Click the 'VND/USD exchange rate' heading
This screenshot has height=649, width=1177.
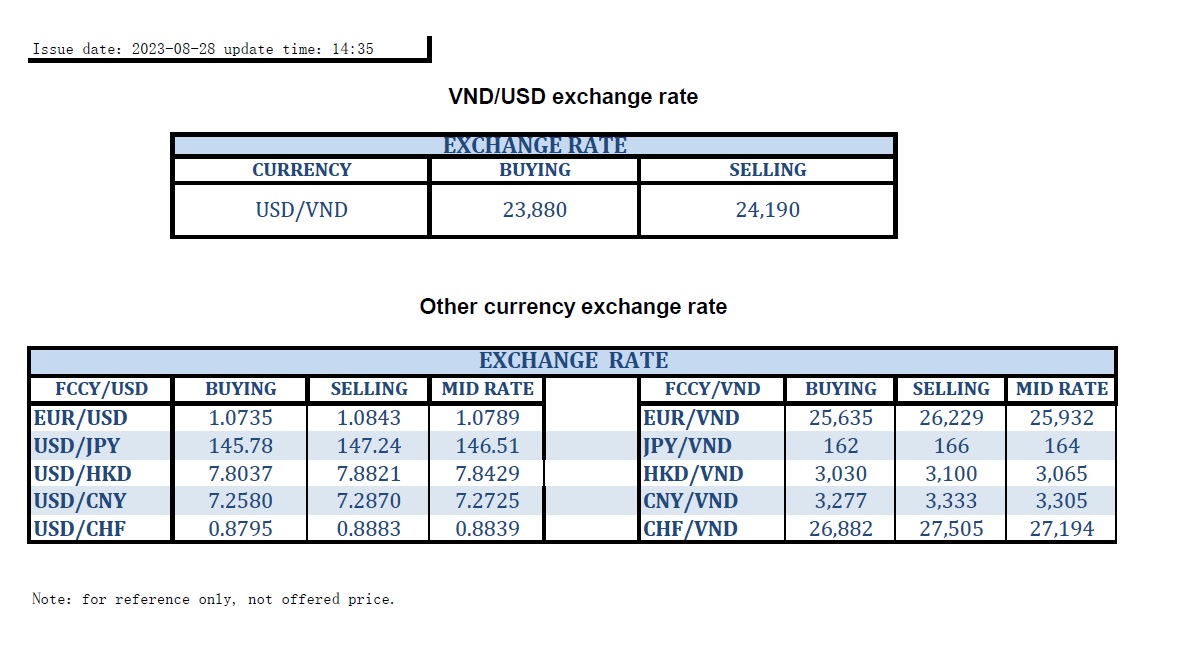point(572,97)
